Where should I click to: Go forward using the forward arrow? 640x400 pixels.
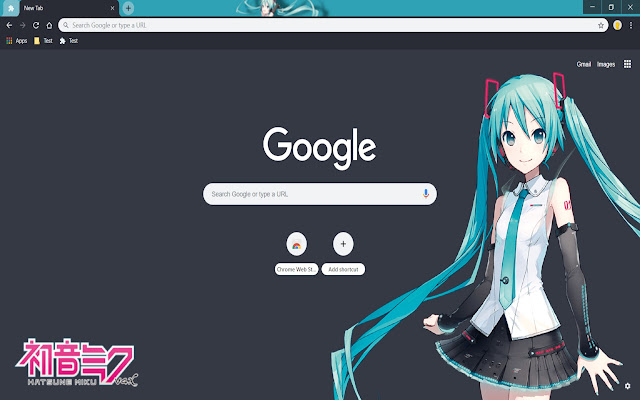22,25
